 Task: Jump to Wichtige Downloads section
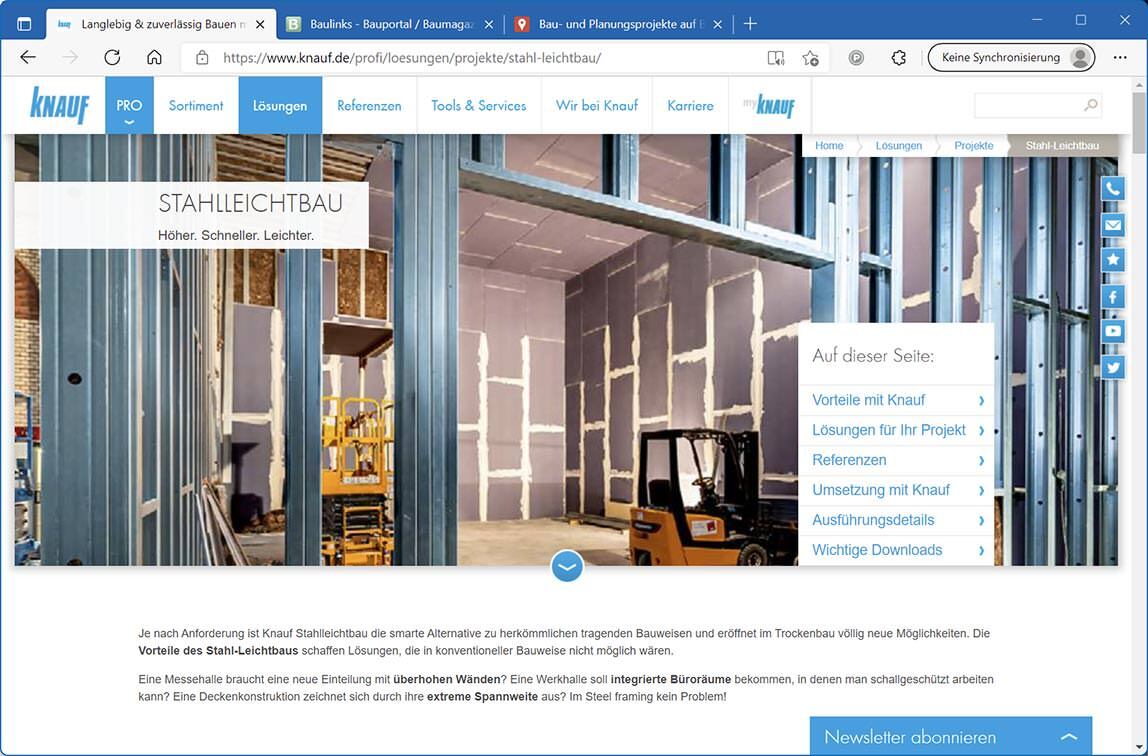[897, 550]
